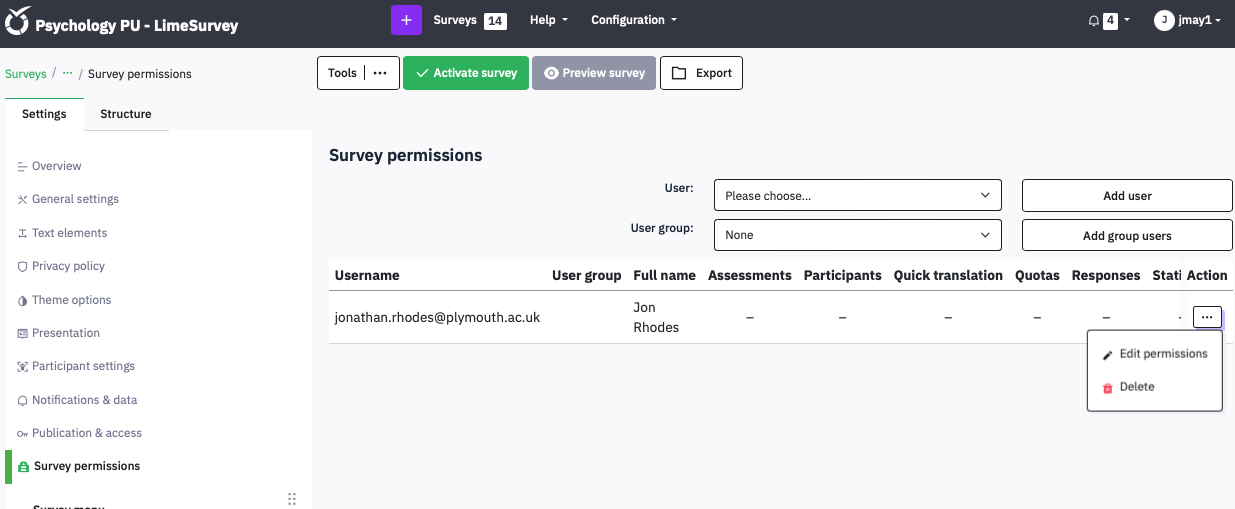Viewport: 1235px width, 509px height.
Task: Click the Add user button
Action: pos(1127,196)
